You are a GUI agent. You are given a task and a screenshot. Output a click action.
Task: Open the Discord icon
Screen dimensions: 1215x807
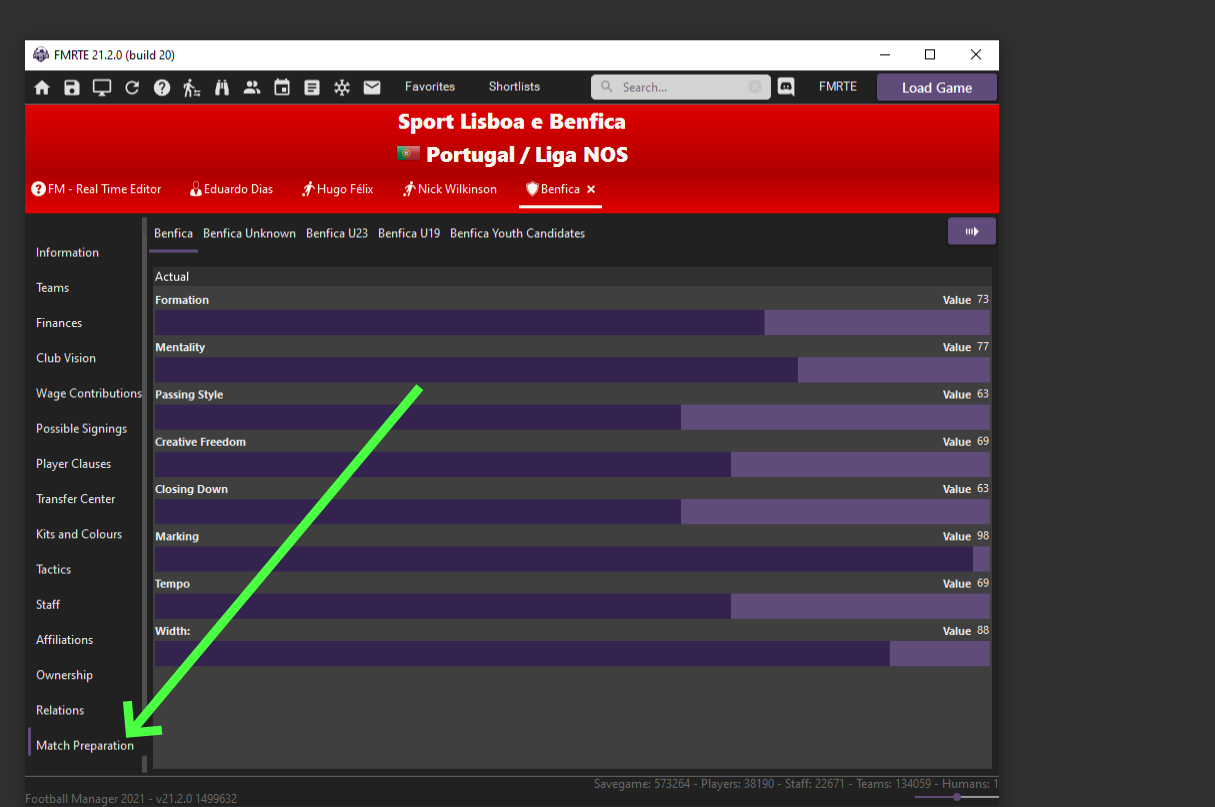coord(786,87)
